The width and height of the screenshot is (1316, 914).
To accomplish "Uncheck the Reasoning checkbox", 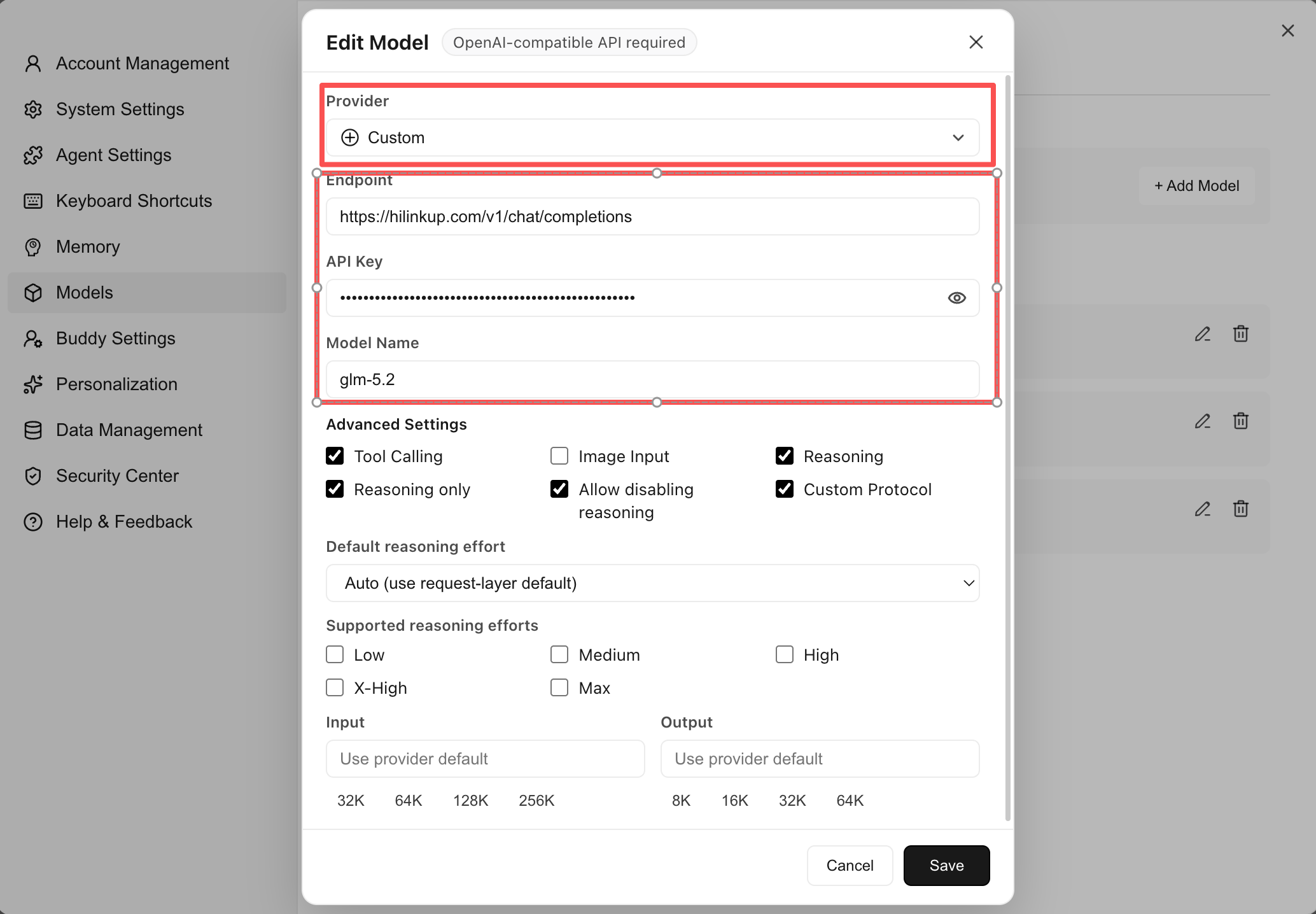I will point(785,456).
